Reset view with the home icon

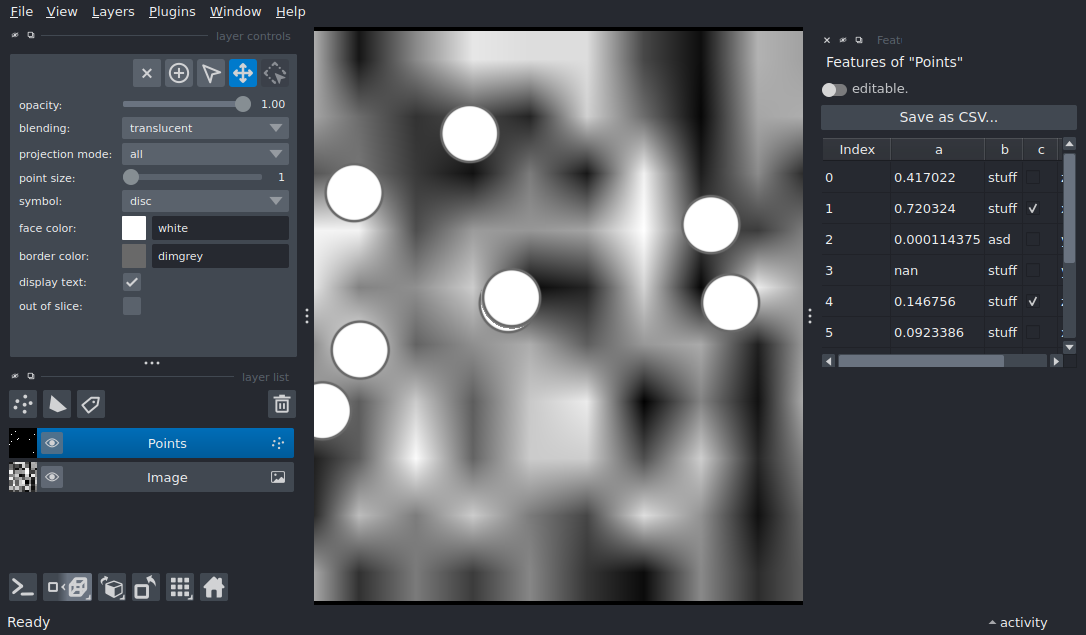tap(213, 587)
